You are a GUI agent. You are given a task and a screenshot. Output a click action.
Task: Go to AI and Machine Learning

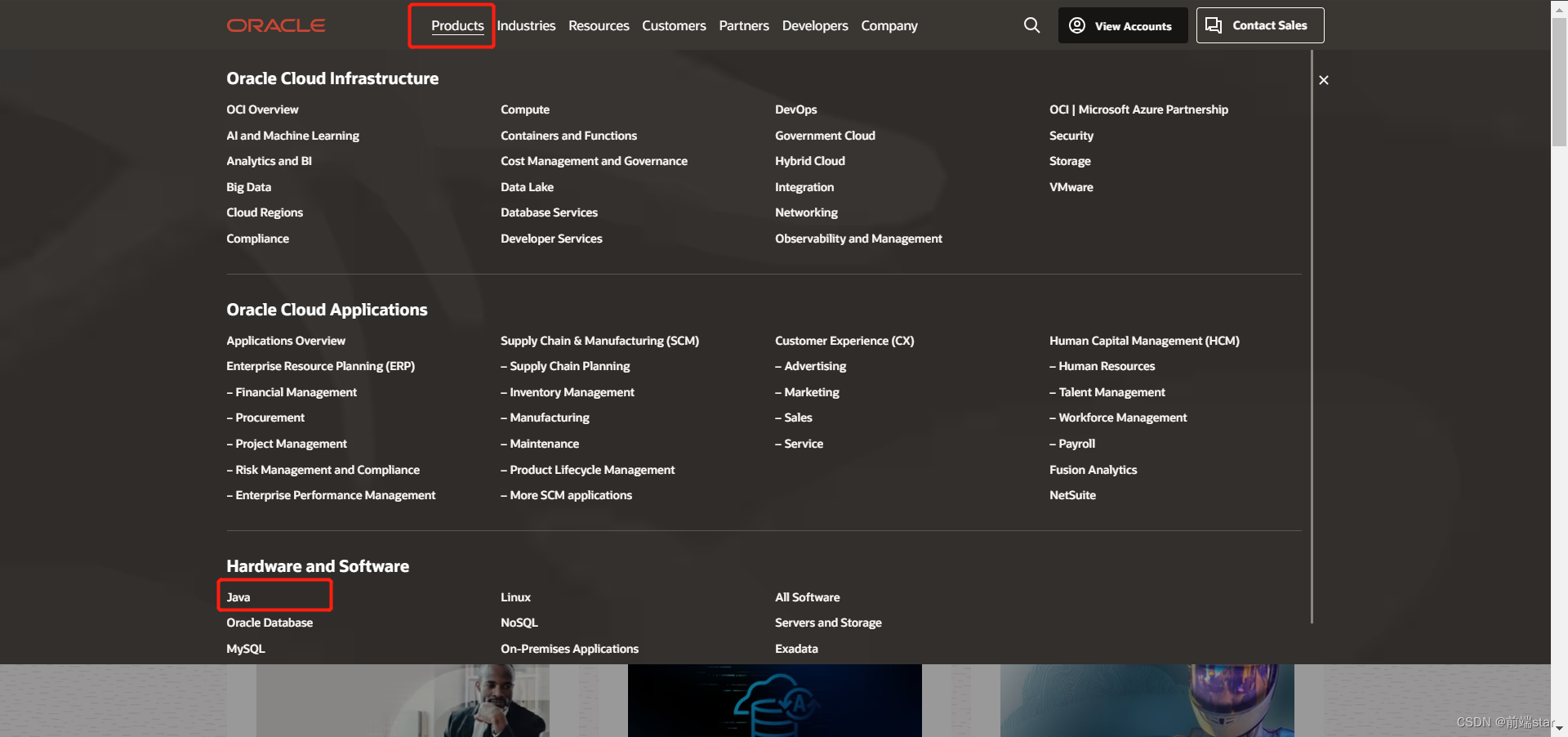point(292,136)
